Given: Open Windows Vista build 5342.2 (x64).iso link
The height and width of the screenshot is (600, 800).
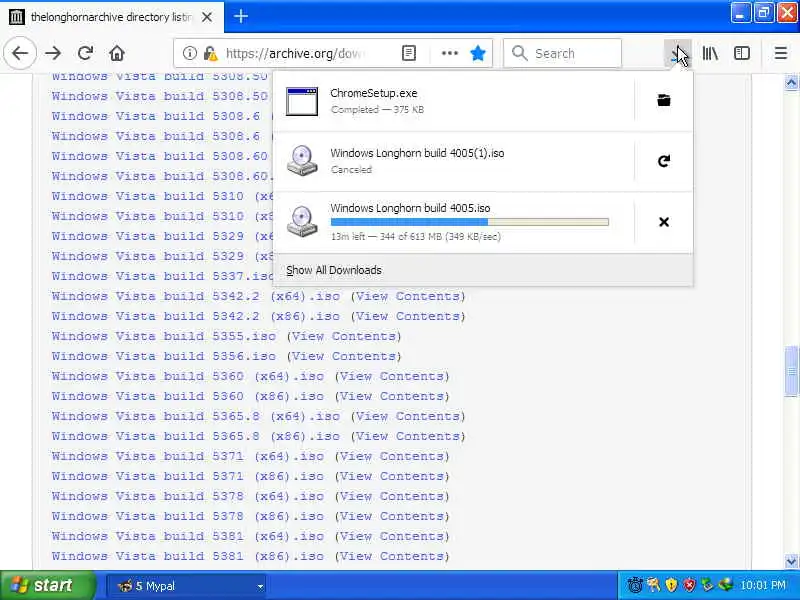Looking at the screenshot, I should 195,296.
